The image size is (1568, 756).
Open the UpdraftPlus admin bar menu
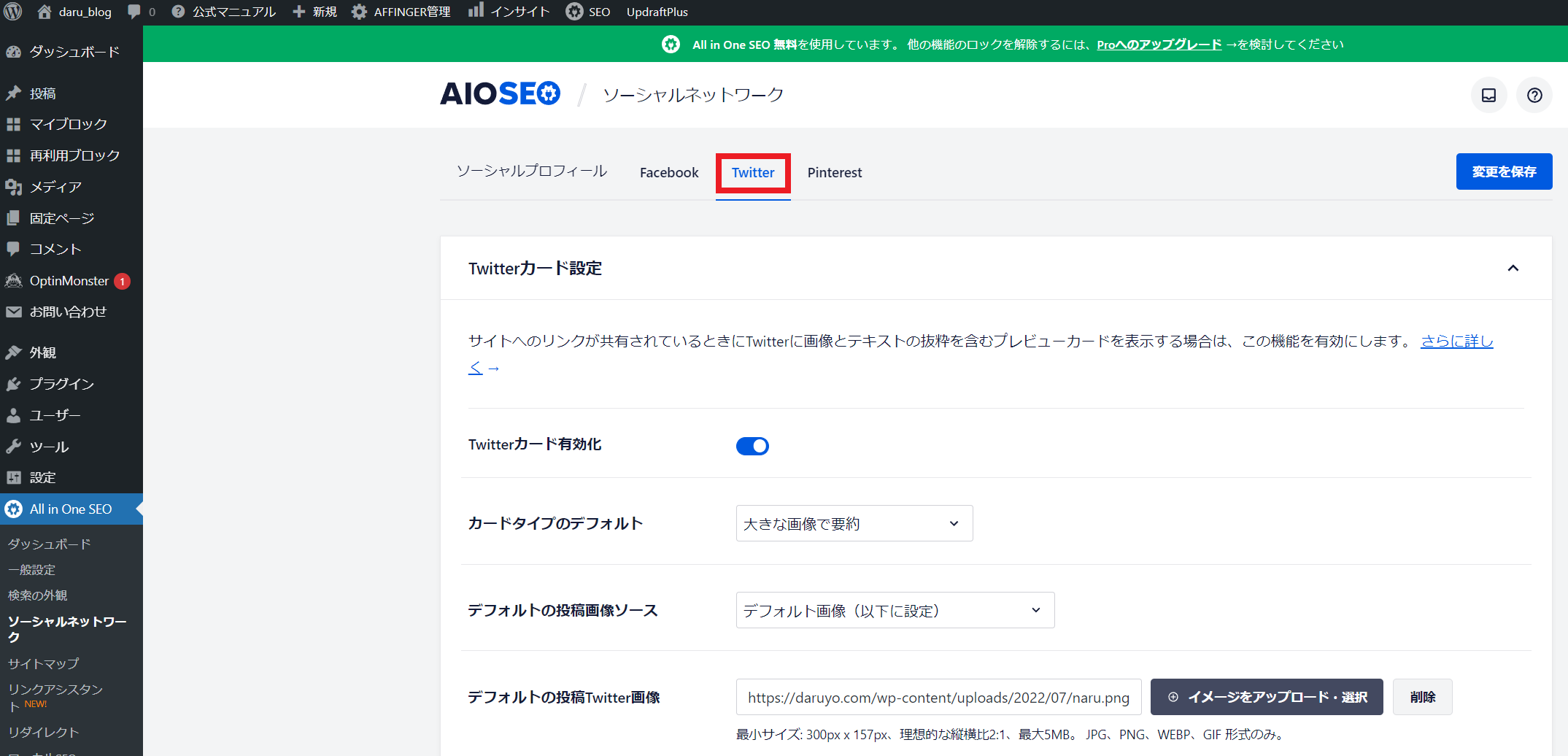click(657, 12)
